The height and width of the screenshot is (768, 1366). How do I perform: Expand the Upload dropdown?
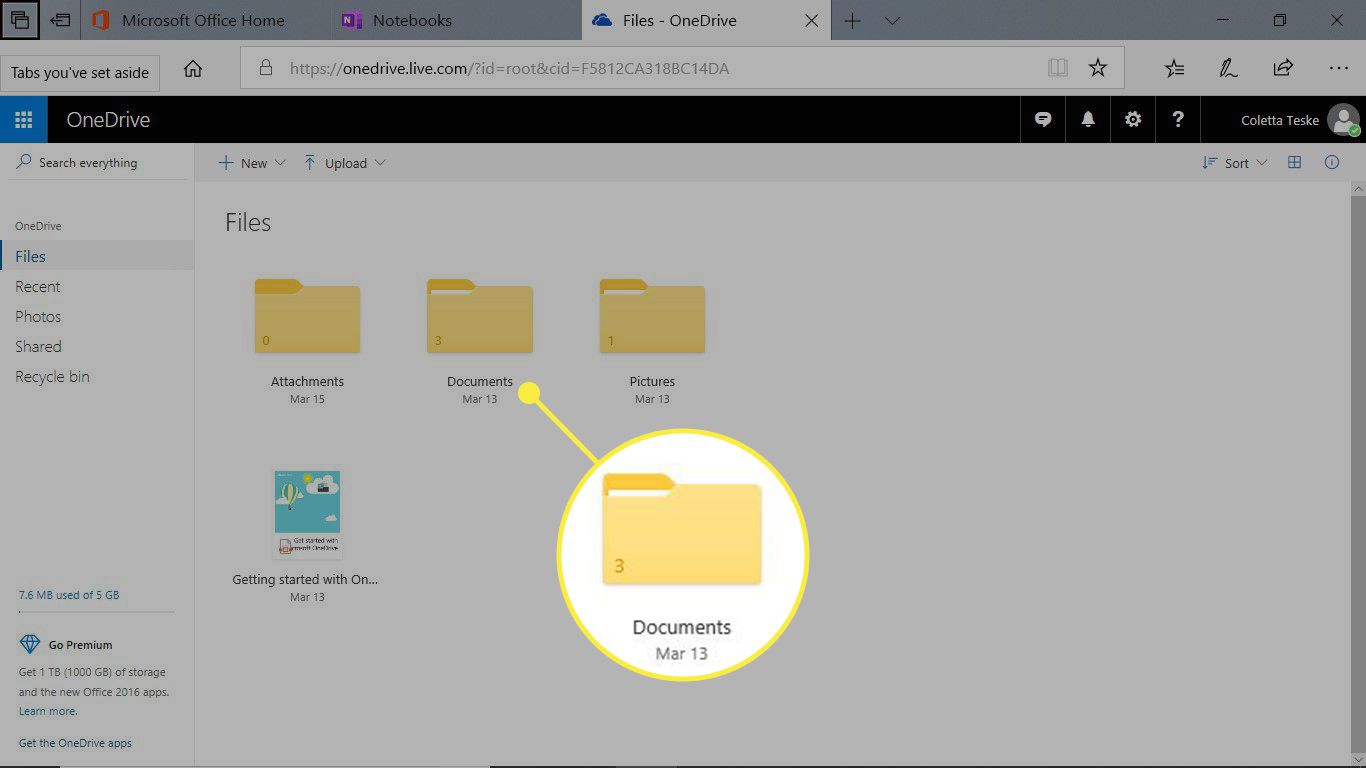point(344,163)
